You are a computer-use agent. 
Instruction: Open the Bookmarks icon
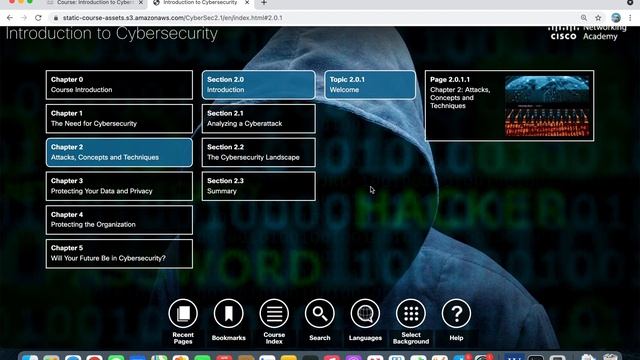pyautogui.click(x=229, y=313)
